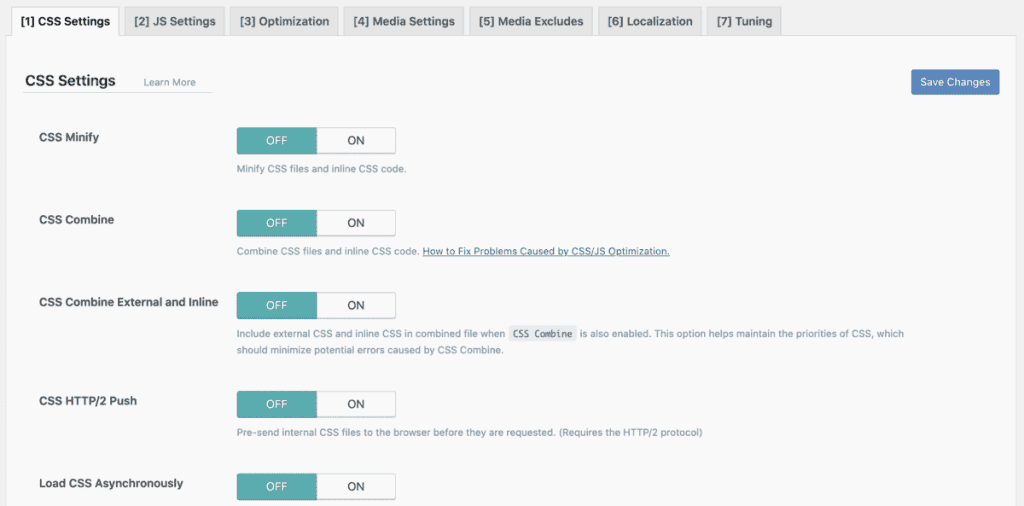Open the [3] Optimization tab
The width and height of the screenshot is (1024, 506).
click(284, 22)
